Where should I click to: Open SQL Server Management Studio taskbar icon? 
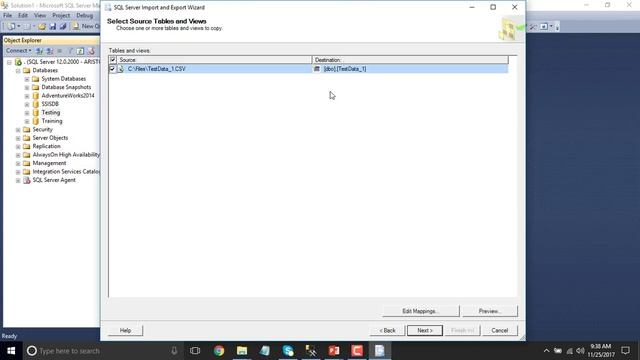click(311, 351)
